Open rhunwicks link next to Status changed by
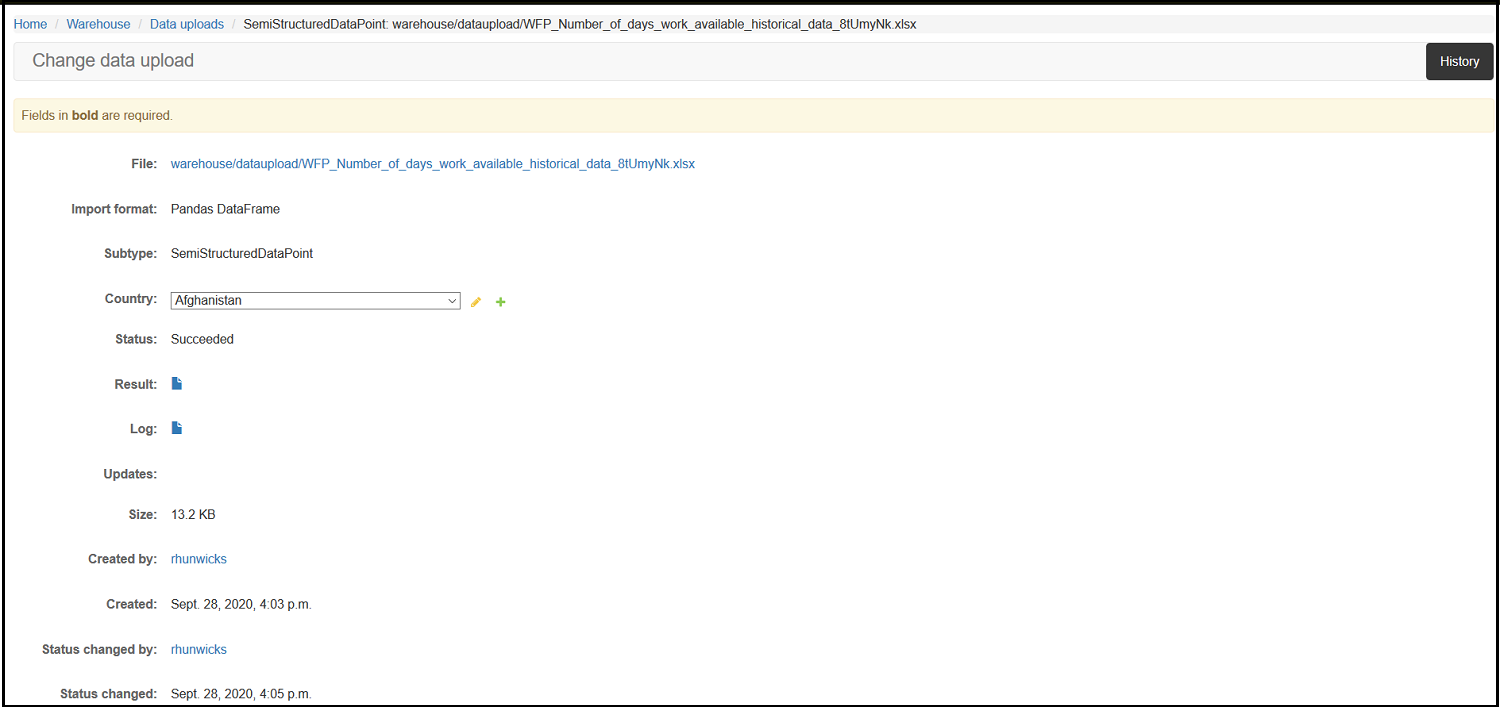 coord(199,649)
